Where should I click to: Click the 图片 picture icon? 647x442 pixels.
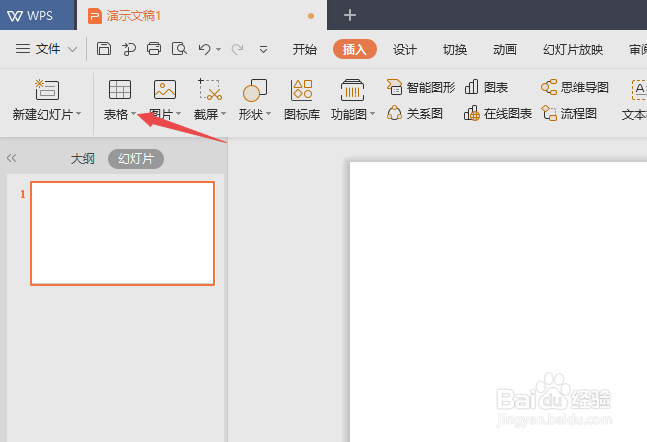click(165, 90)
